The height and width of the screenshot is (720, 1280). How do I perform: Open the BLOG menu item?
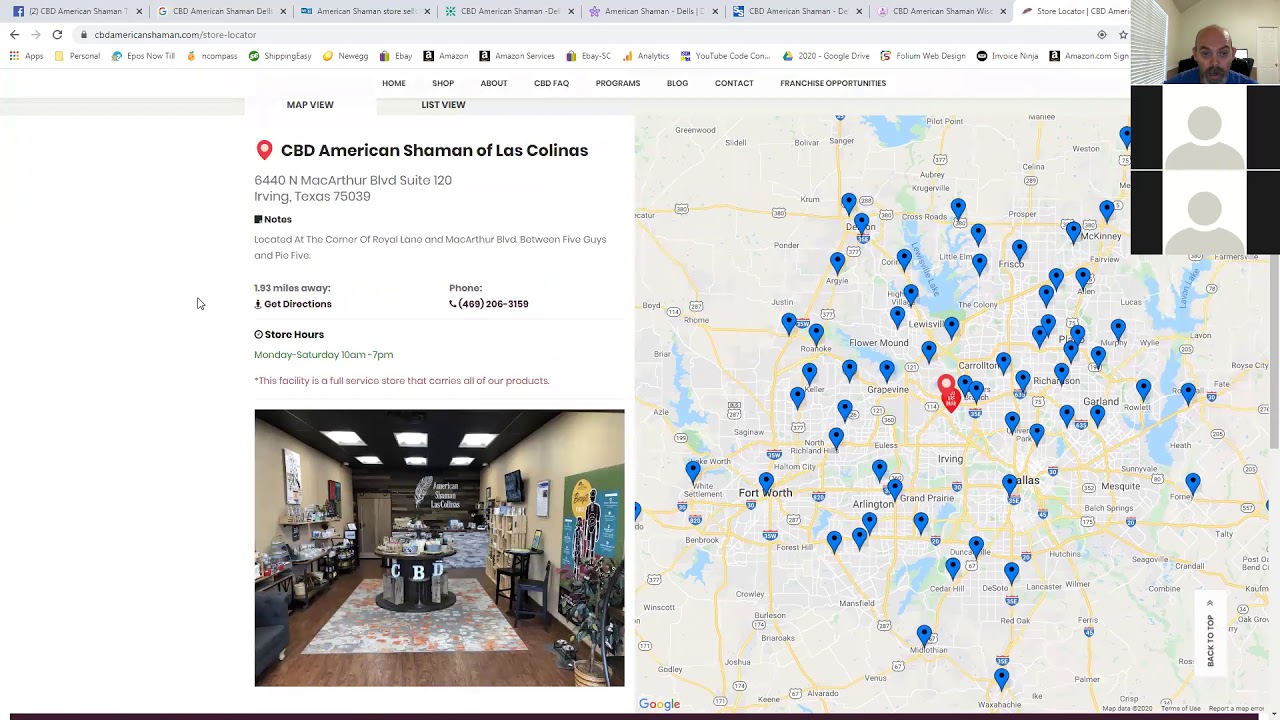(x=677, y=83)
